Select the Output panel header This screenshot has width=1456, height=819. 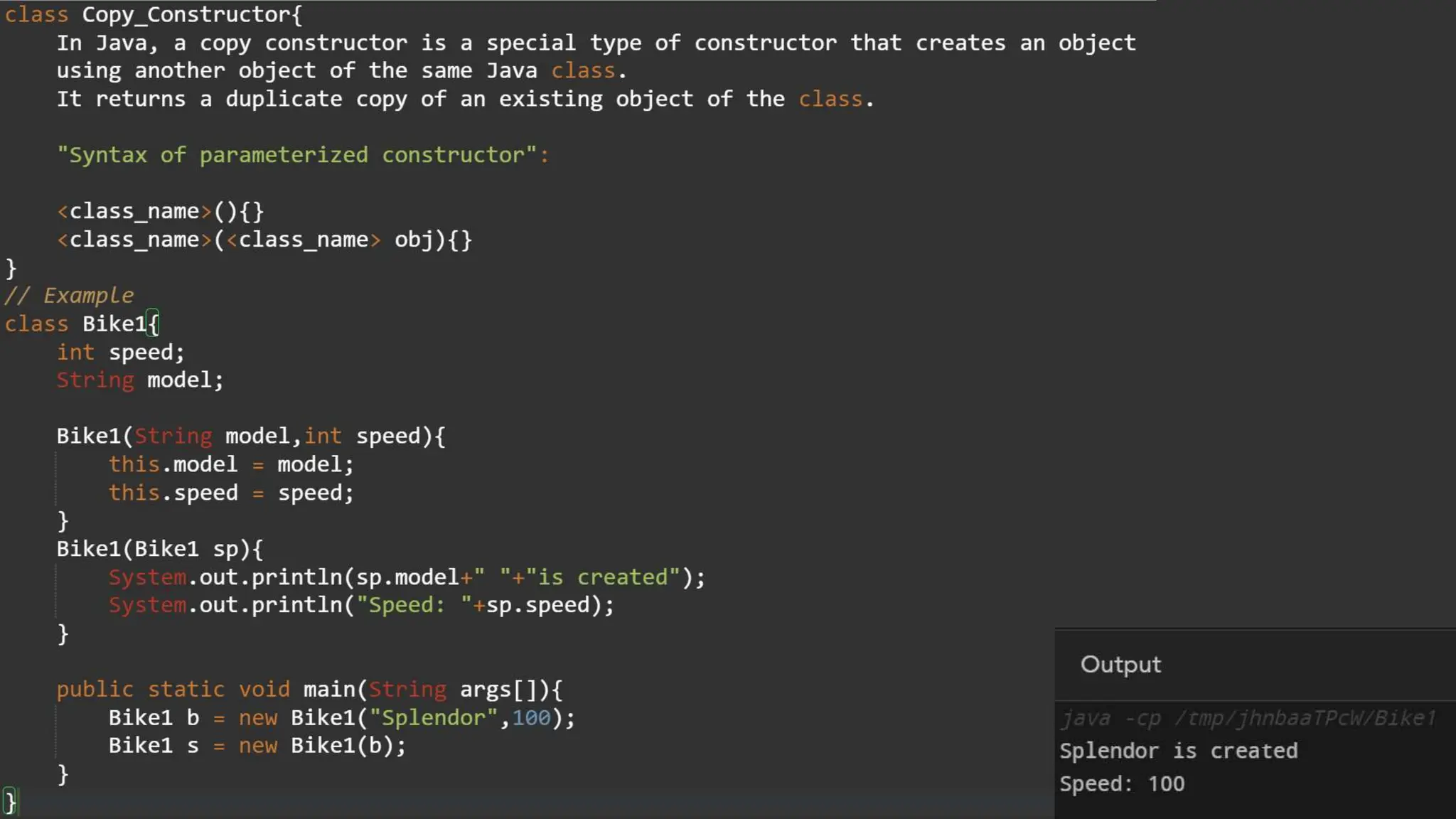tap(1120, 665)
